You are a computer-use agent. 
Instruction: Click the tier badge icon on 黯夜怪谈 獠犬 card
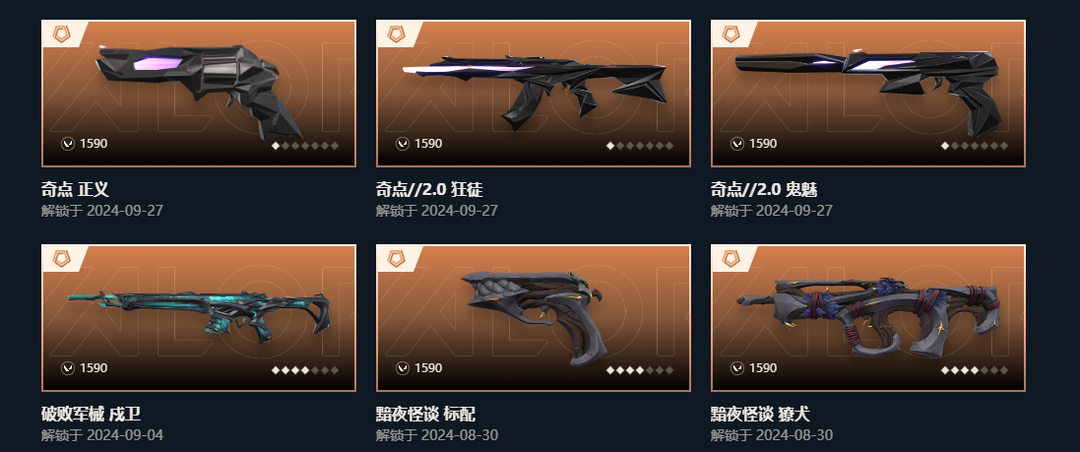[731, 259]
